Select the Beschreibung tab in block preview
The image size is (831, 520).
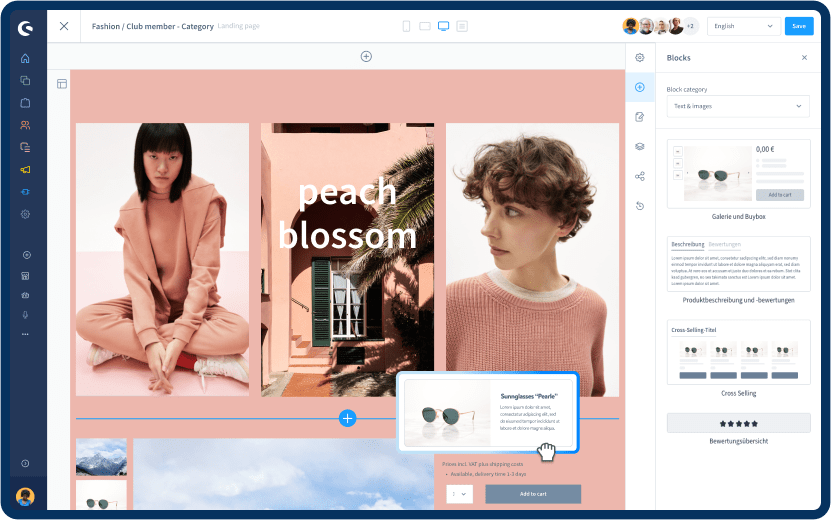(687, 244)
